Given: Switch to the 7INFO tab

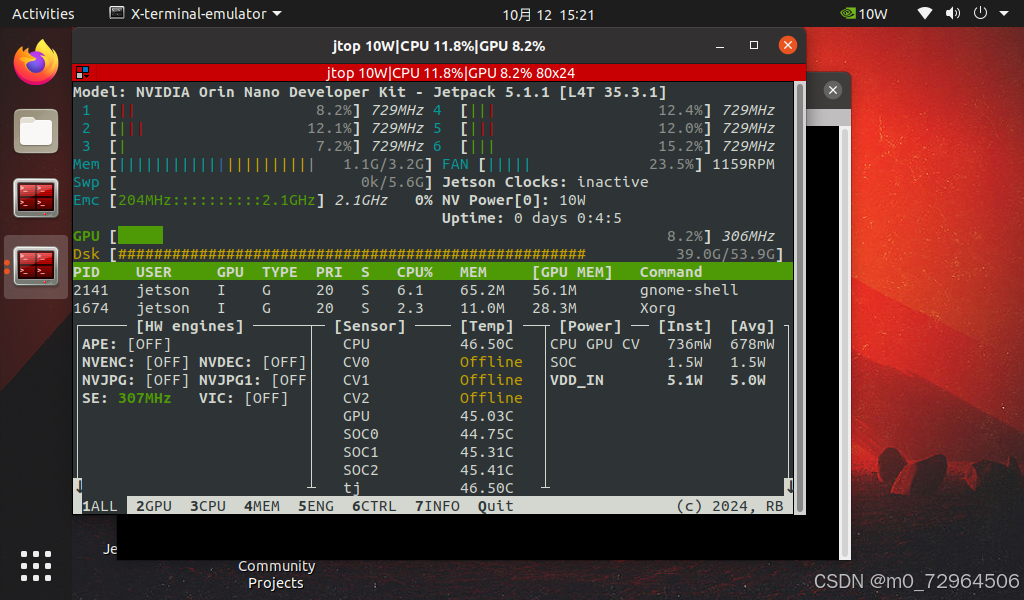Looking at the screenshot, I should pos(437,506).
